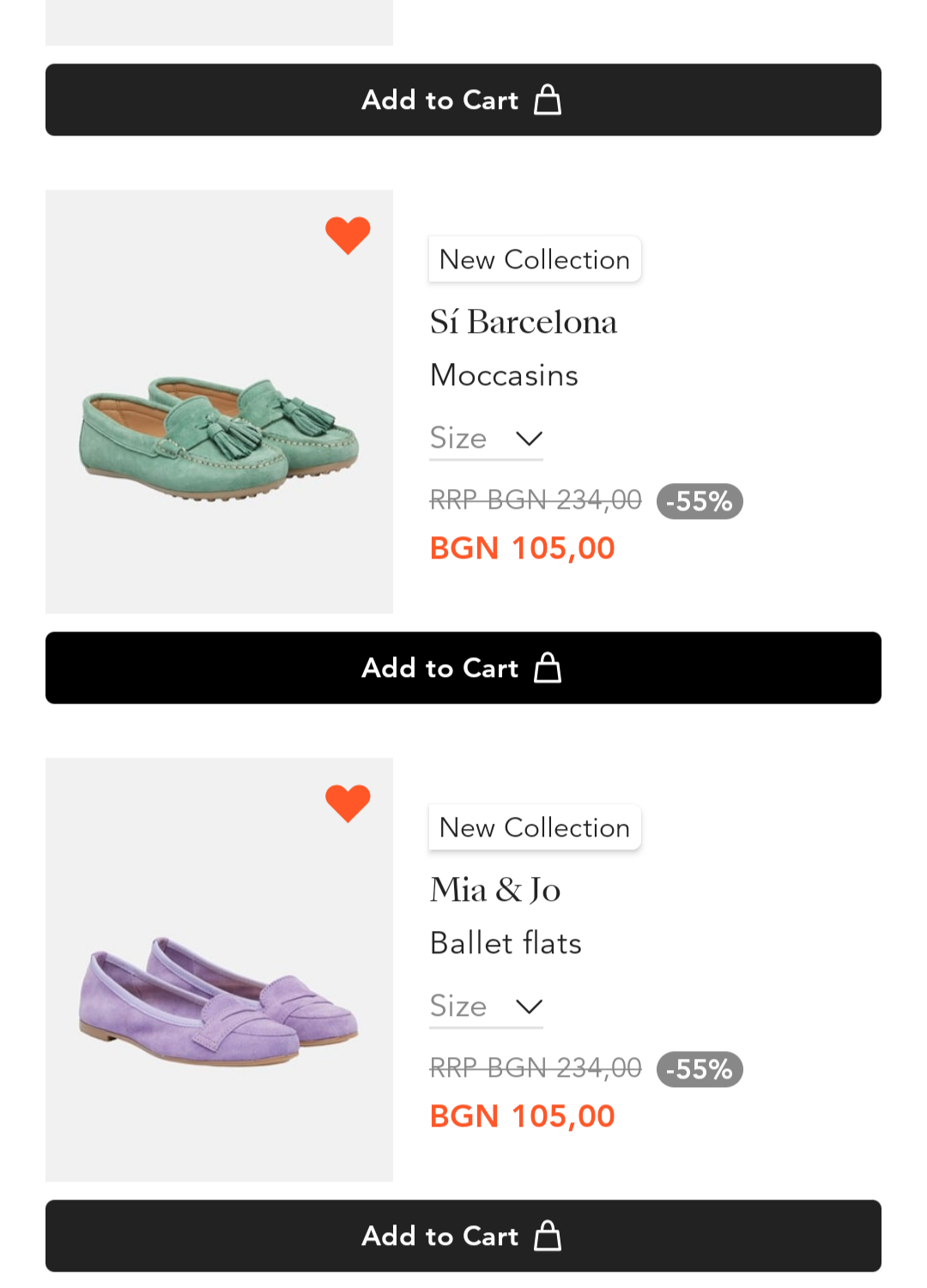Open the Sí Barcelona brand name
This screenshot has width=927, height=1288.
[x=524, y=323]
